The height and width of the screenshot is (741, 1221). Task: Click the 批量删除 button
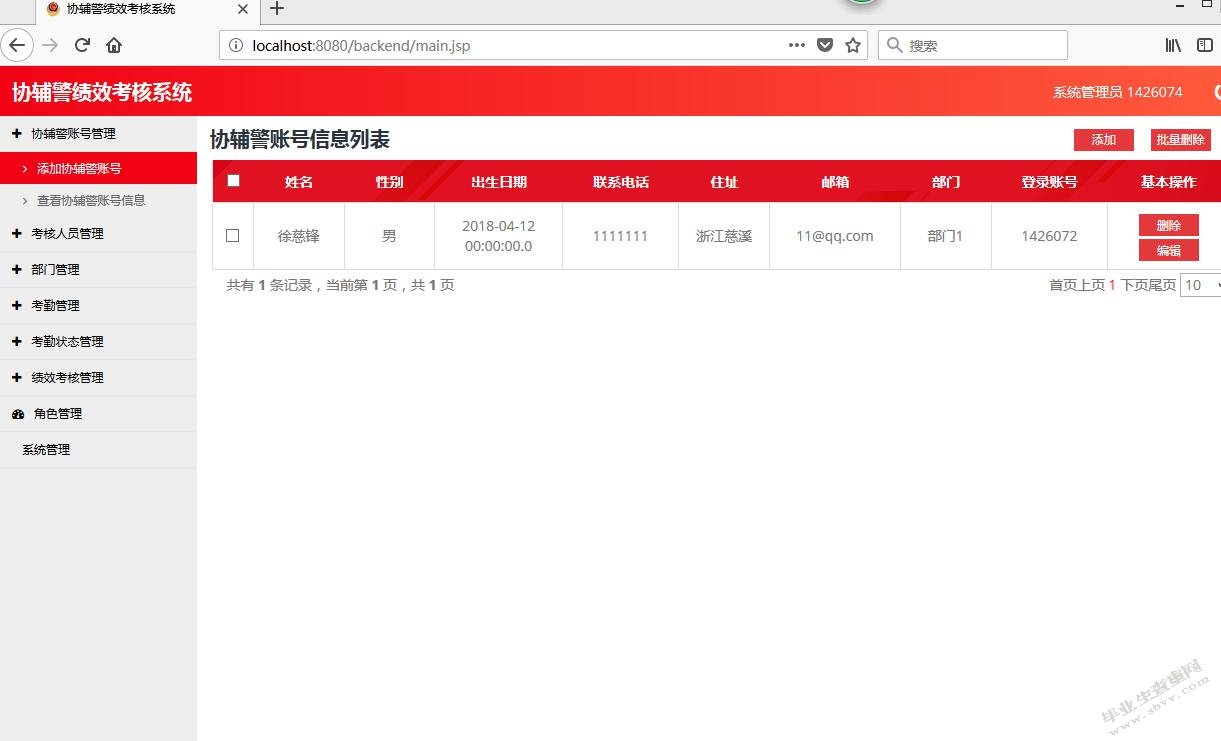(1181, 140)
